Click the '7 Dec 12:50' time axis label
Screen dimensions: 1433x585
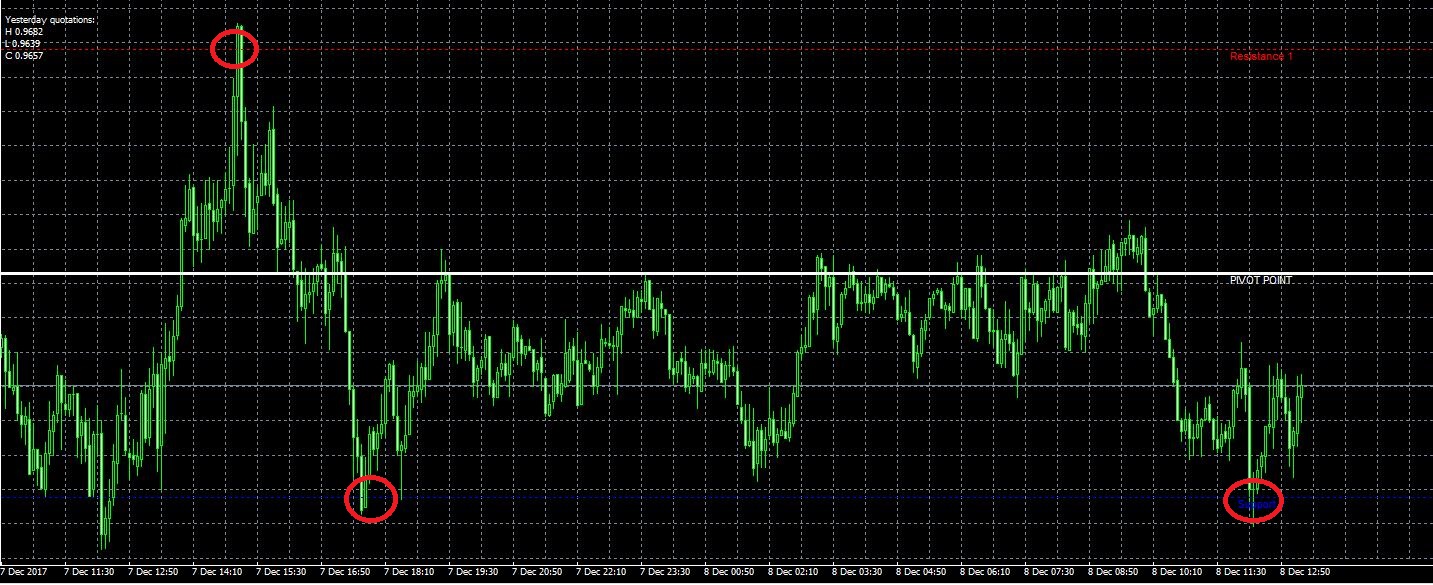154,573
